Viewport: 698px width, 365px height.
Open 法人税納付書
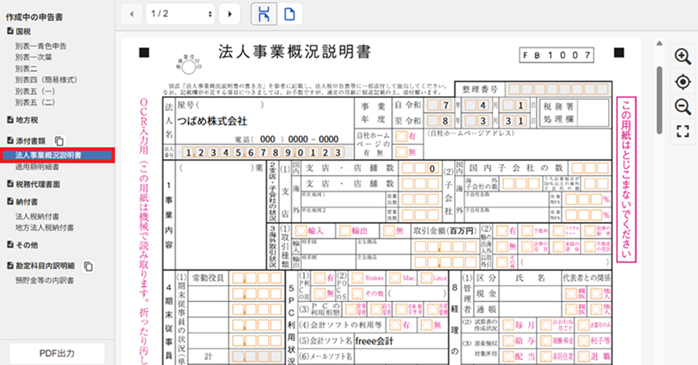pyautogui.click(x=37, y=216)
